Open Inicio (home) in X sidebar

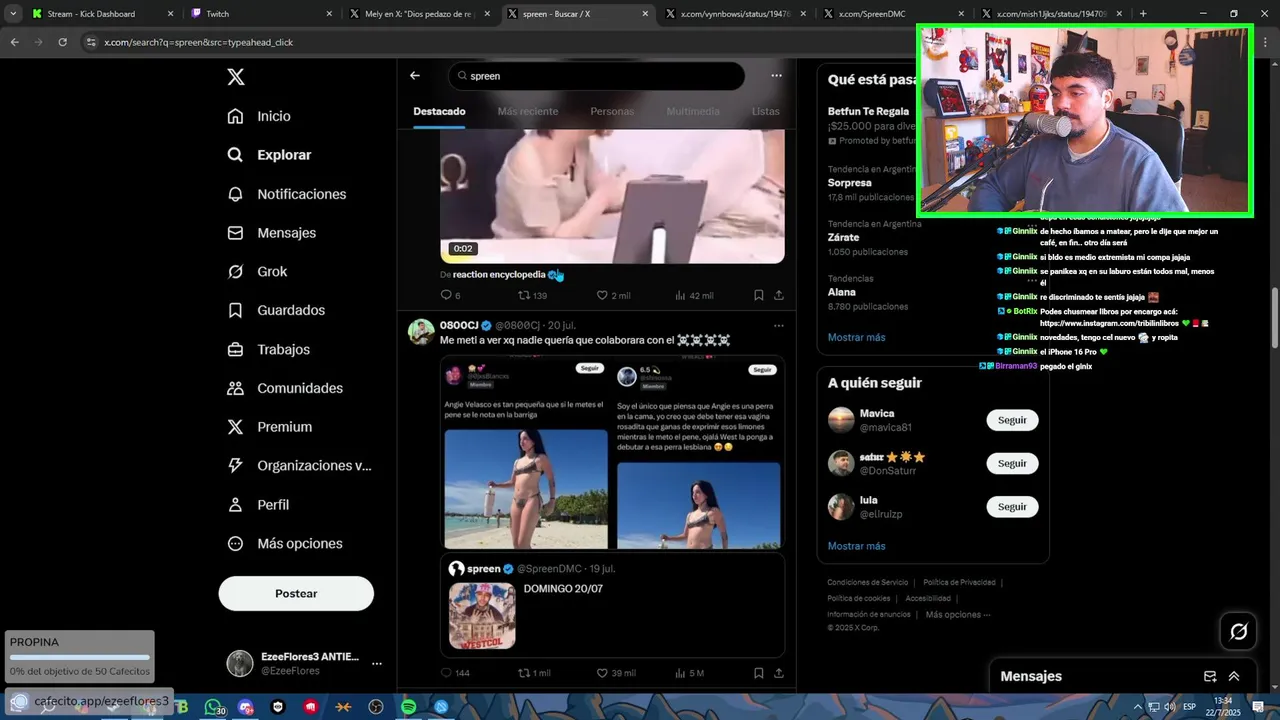260,116
